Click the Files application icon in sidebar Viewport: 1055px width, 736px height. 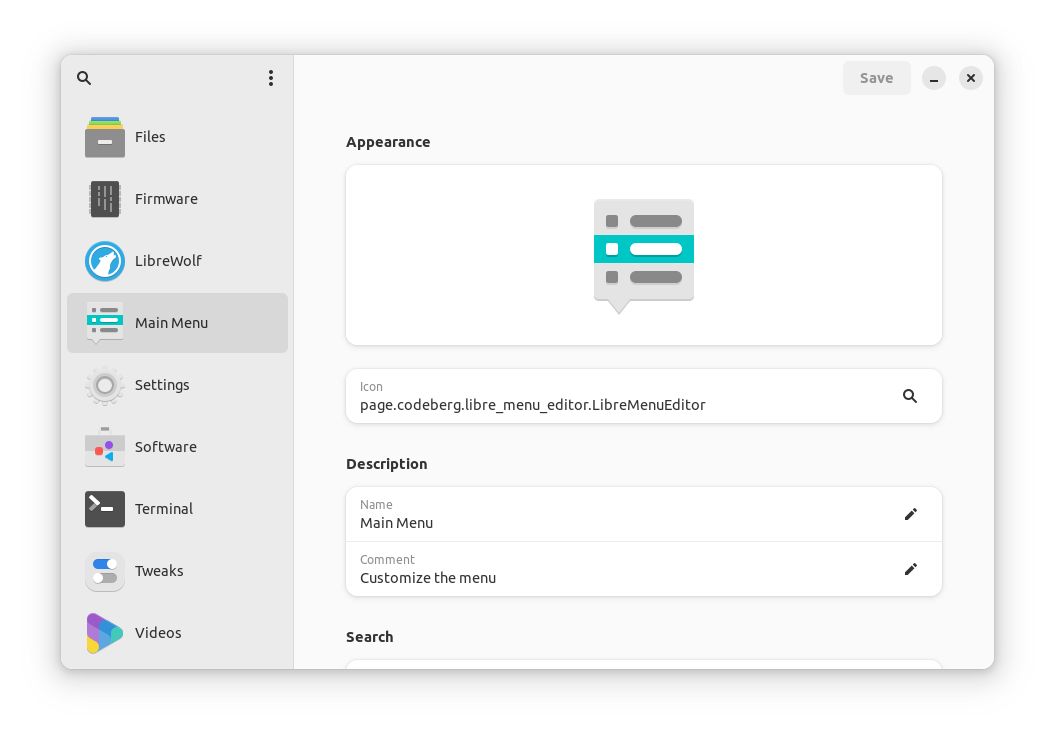pos(105,137)
